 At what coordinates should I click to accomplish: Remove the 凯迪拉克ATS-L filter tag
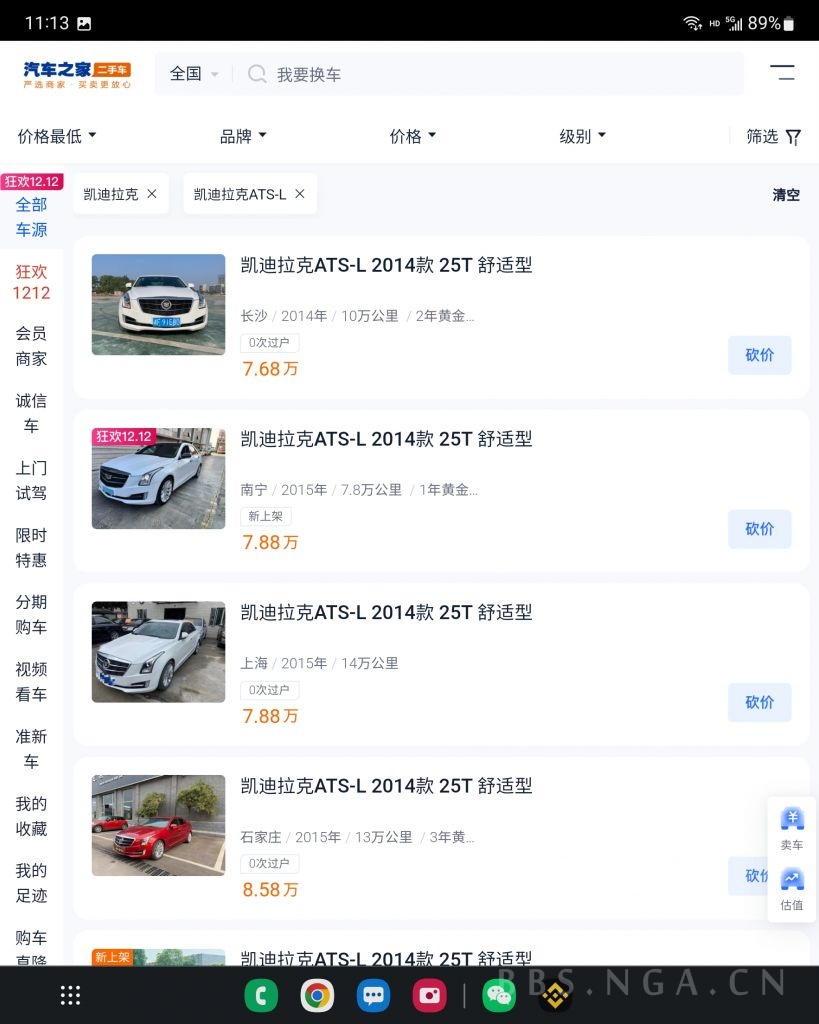[299, 194]
